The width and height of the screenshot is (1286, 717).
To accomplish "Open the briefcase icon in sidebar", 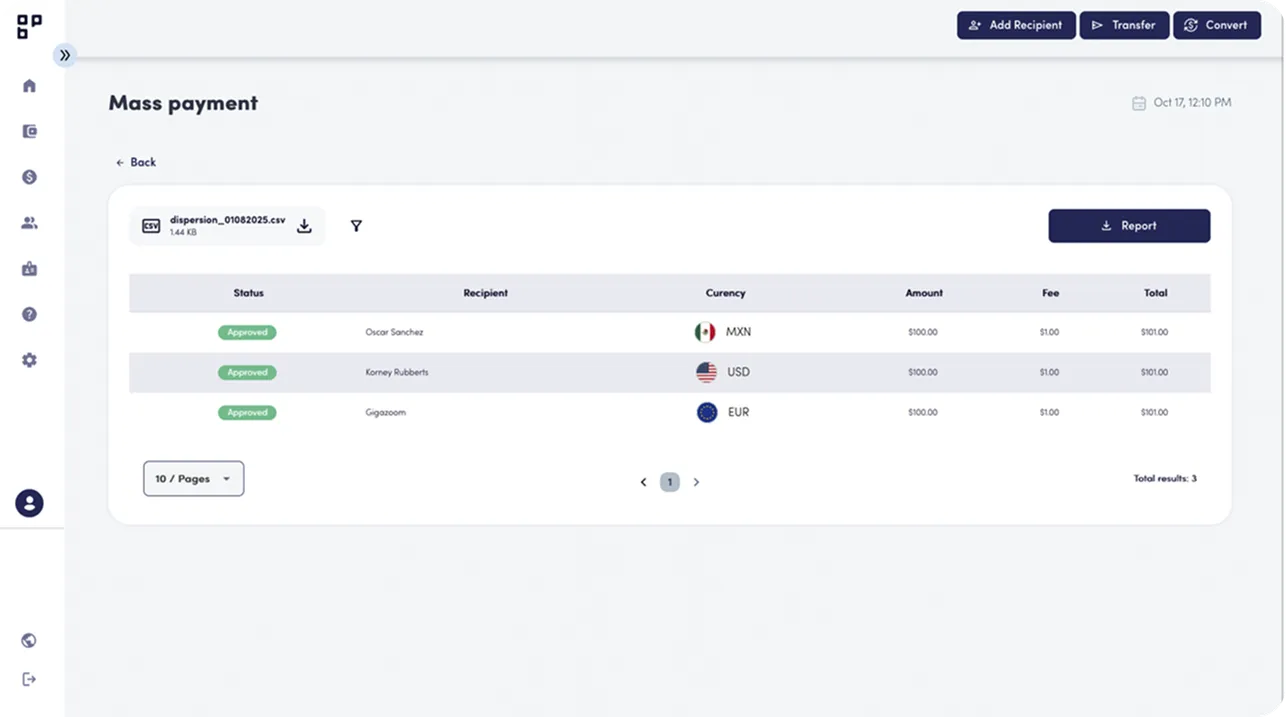I will [29, 269].
